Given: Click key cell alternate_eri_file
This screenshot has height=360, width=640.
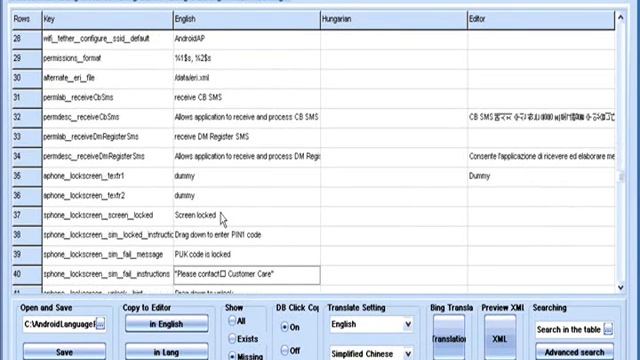Looking at the screenshot, I should point(108,78).
